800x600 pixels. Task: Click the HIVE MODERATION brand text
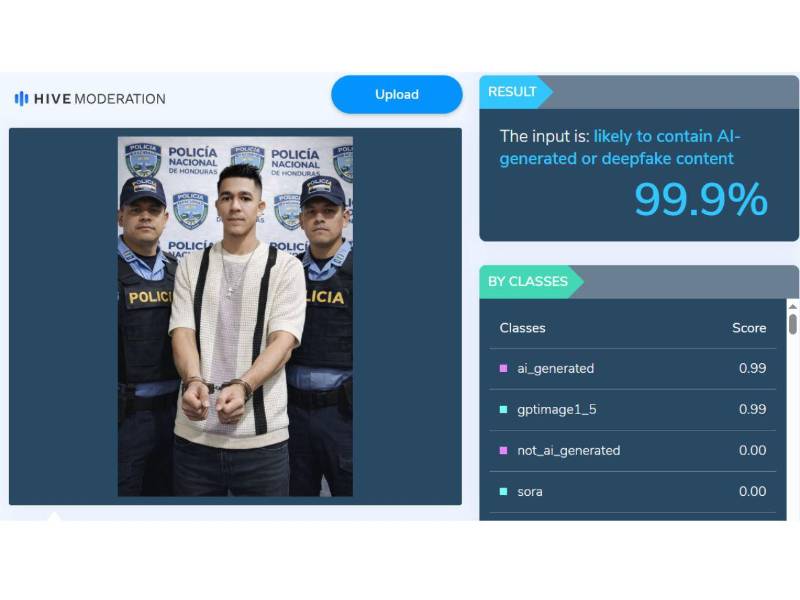tap(99, 99)
